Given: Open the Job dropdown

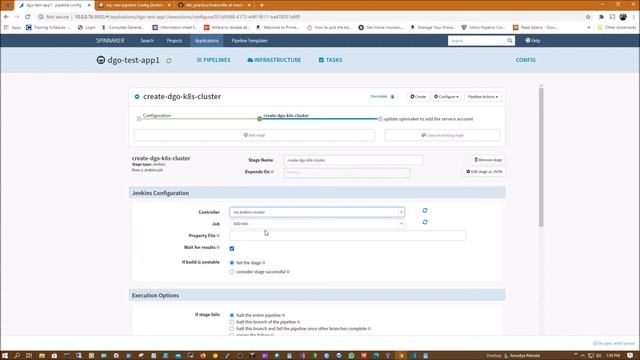Looking at the screenshot, I should [x=317, y=224].
